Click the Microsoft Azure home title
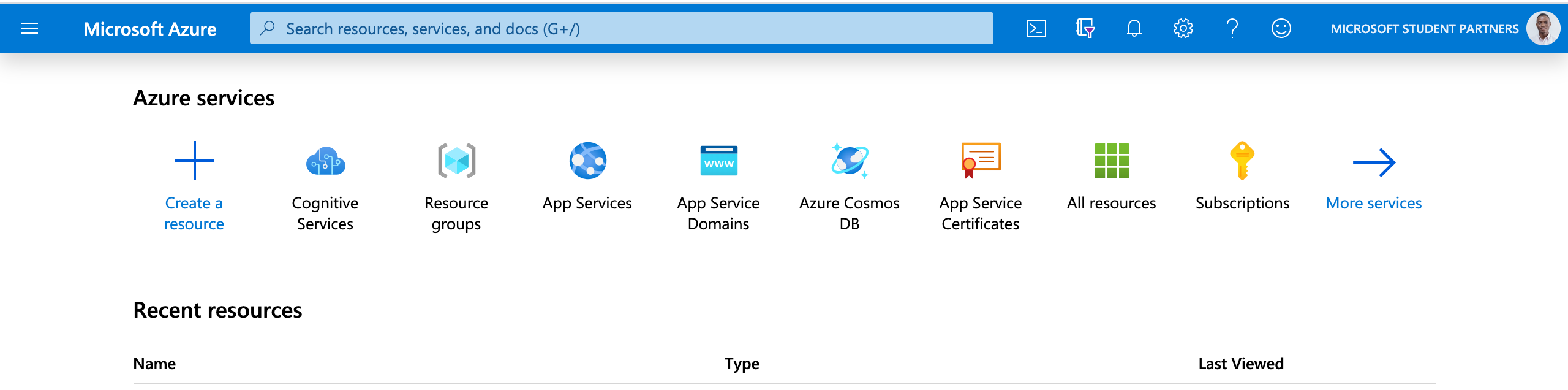The height and width of the screenshot is (390, 1568). 150,29
